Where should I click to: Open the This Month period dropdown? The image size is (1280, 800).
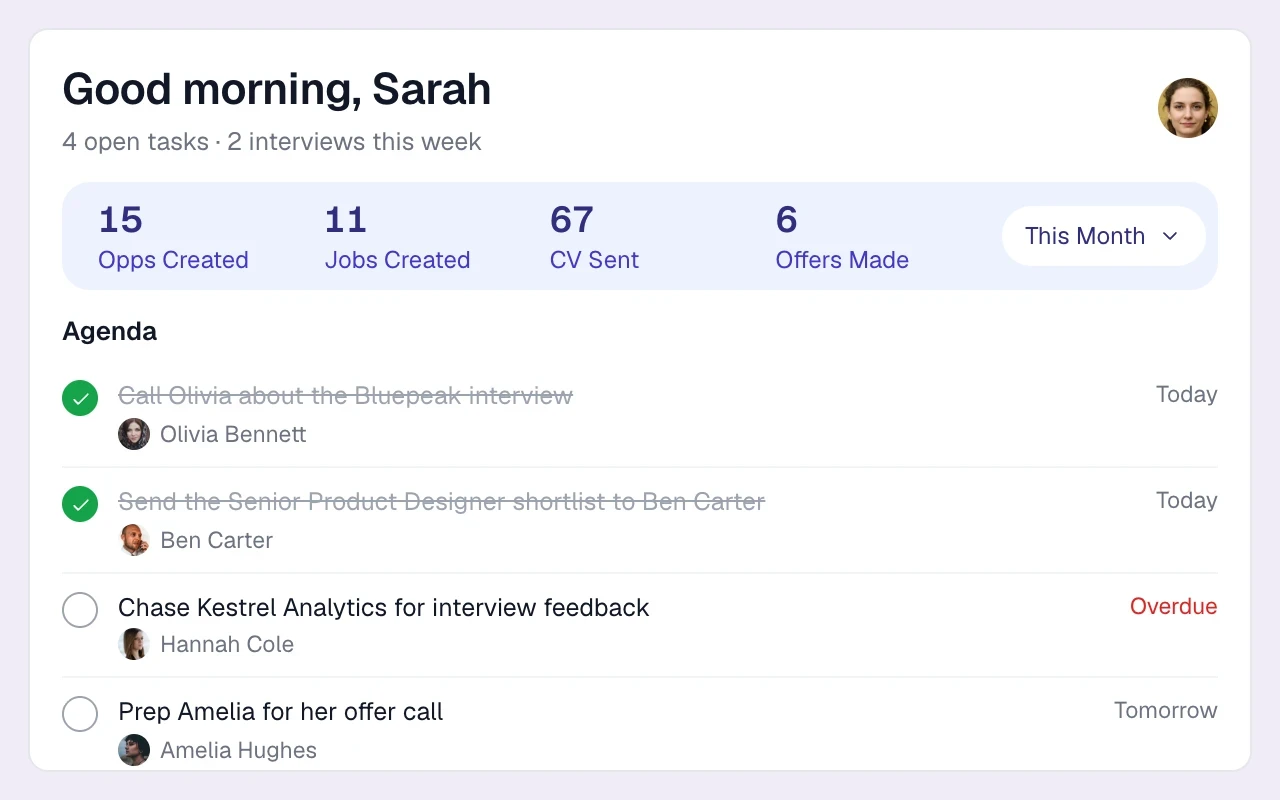coord(1104,236)
